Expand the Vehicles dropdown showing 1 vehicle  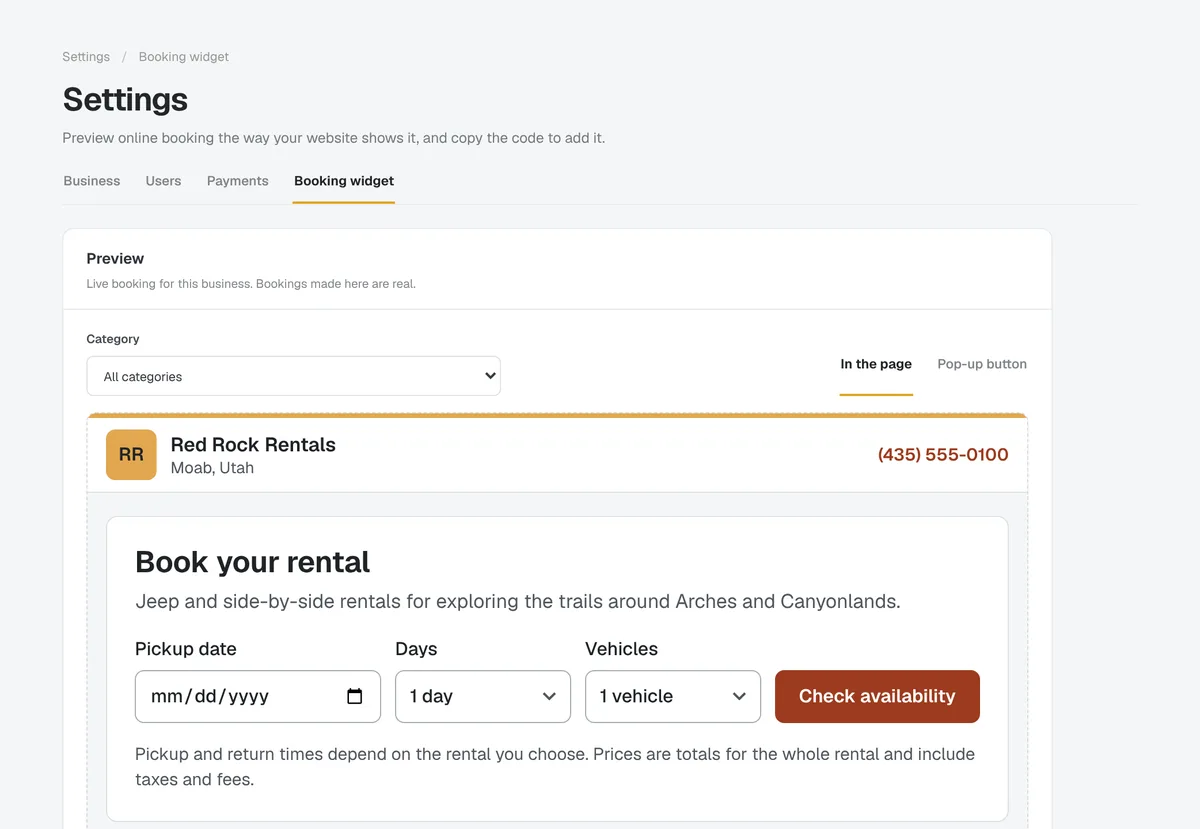(x=673, y=696)
